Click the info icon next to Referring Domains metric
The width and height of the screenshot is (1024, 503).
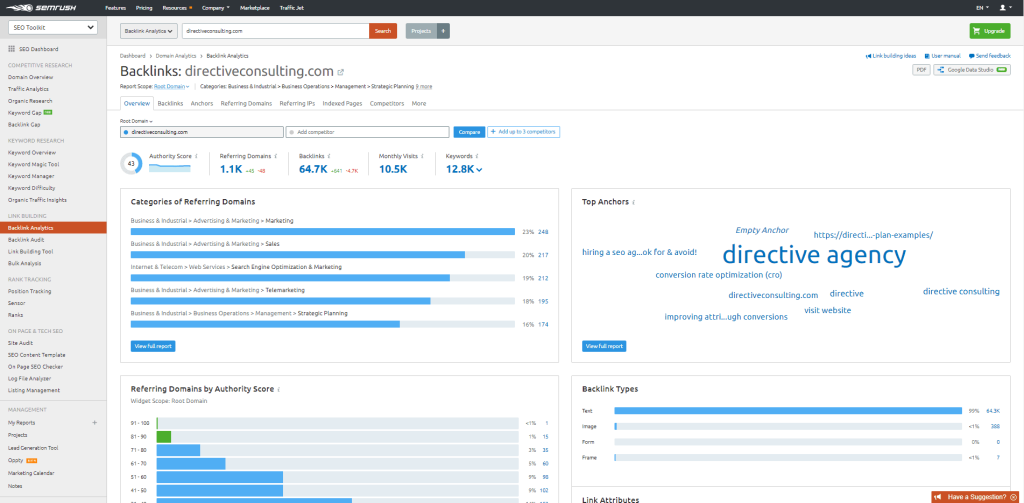tap(276, 157)
